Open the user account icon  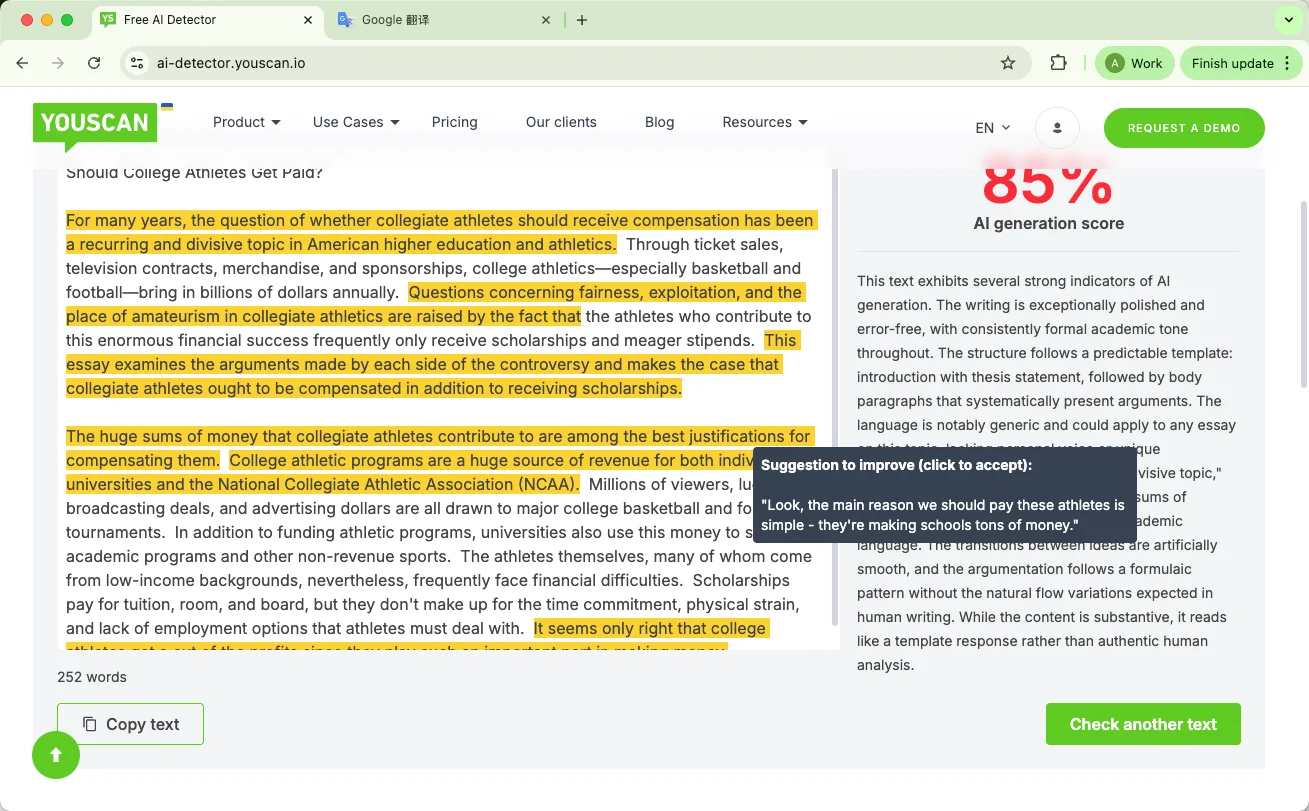1057,128
